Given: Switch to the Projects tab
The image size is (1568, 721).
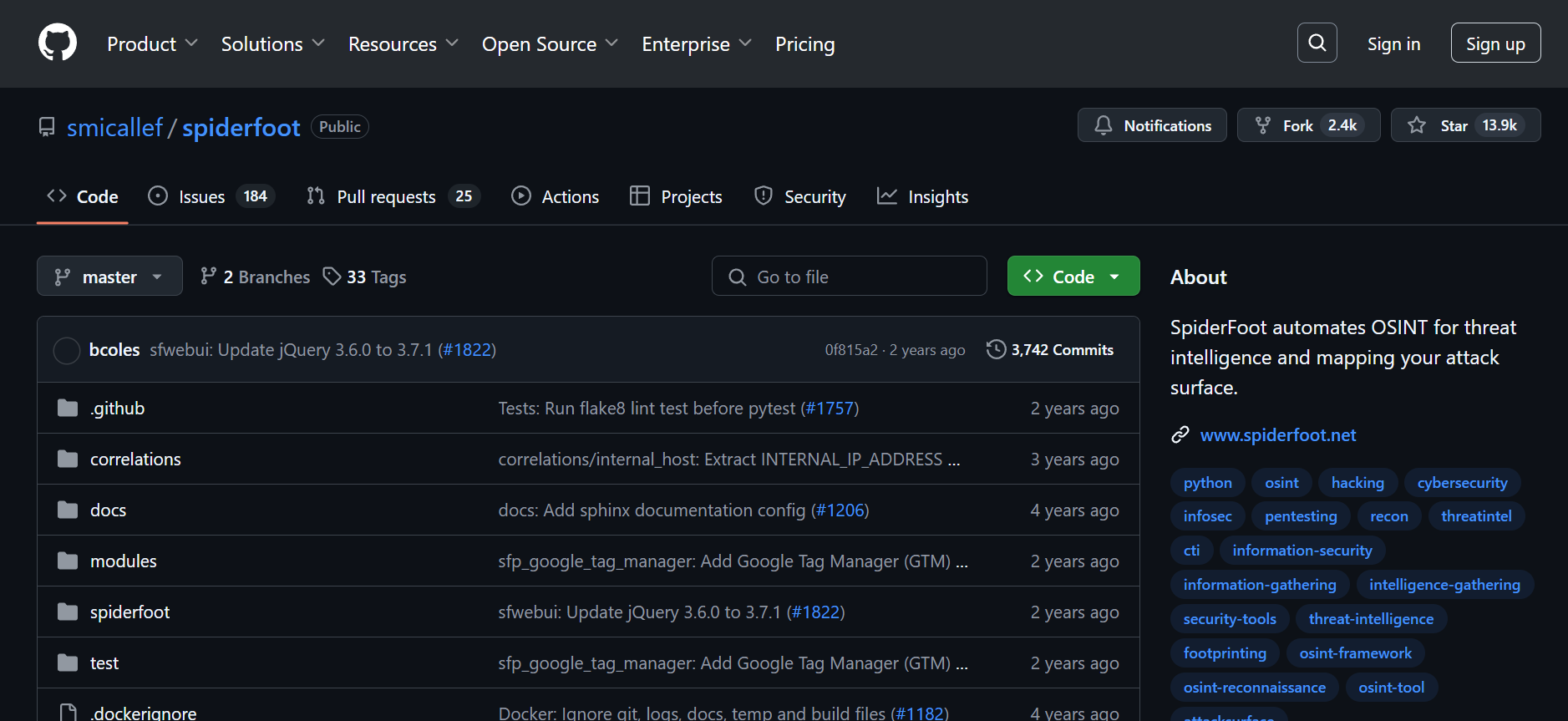Looking at the screenshot, I should click(x=676, y=196).
